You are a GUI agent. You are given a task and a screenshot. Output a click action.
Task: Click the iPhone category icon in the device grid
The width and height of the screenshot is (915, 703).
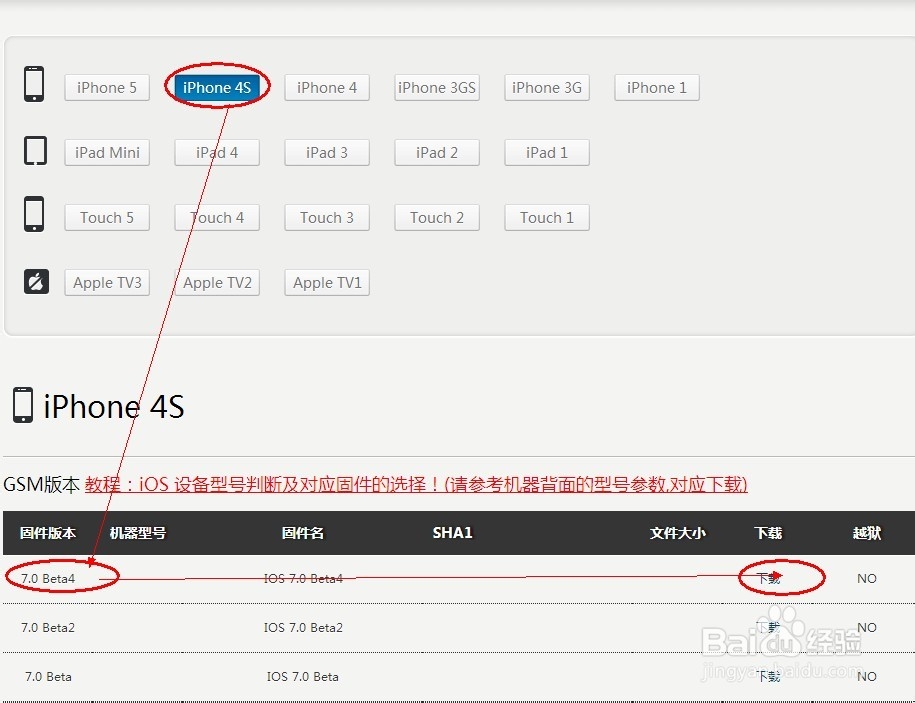click(x=34, y=84)
